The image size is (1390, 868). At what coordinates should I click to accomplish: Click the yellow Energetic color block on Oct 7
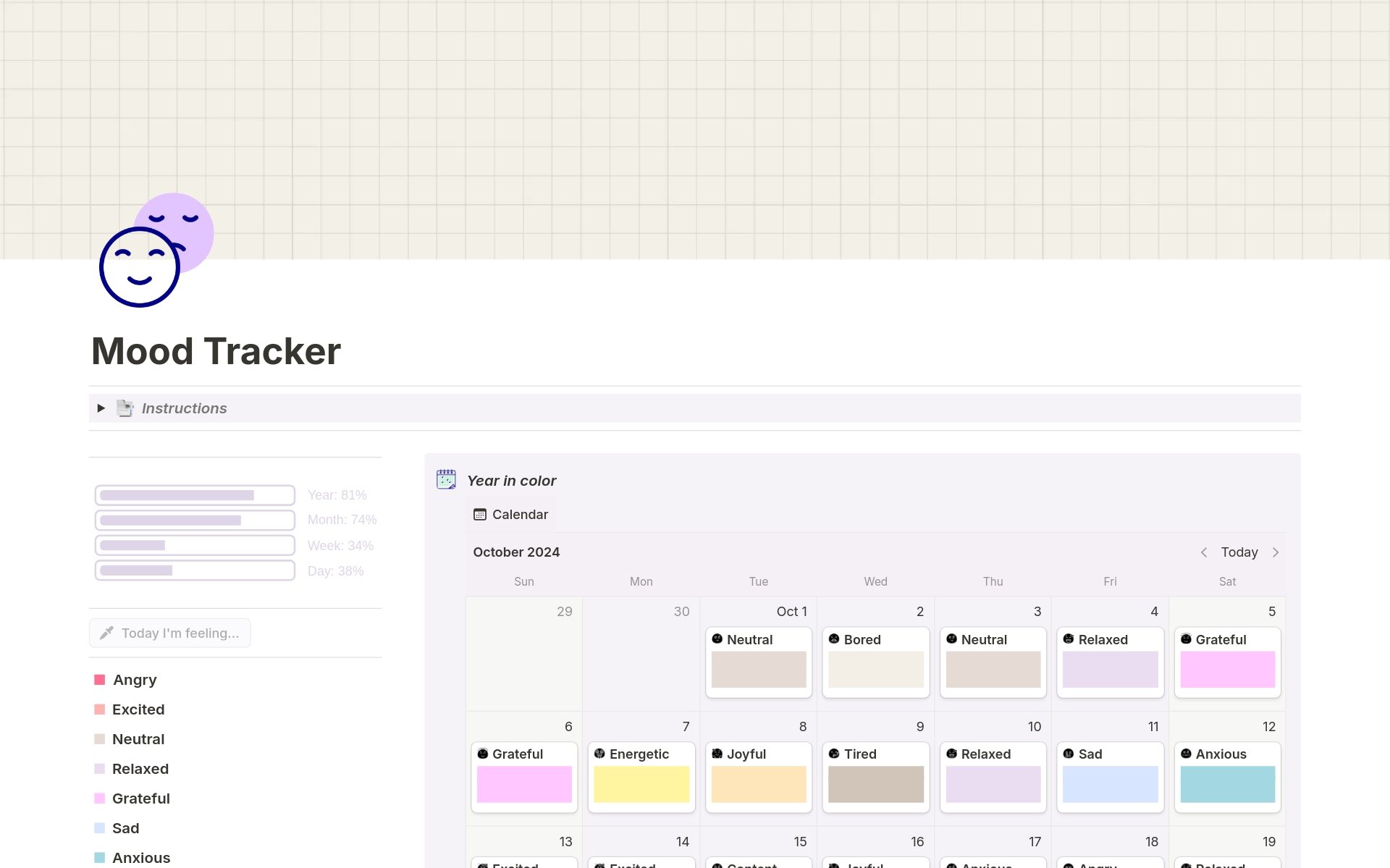[641, 784]
